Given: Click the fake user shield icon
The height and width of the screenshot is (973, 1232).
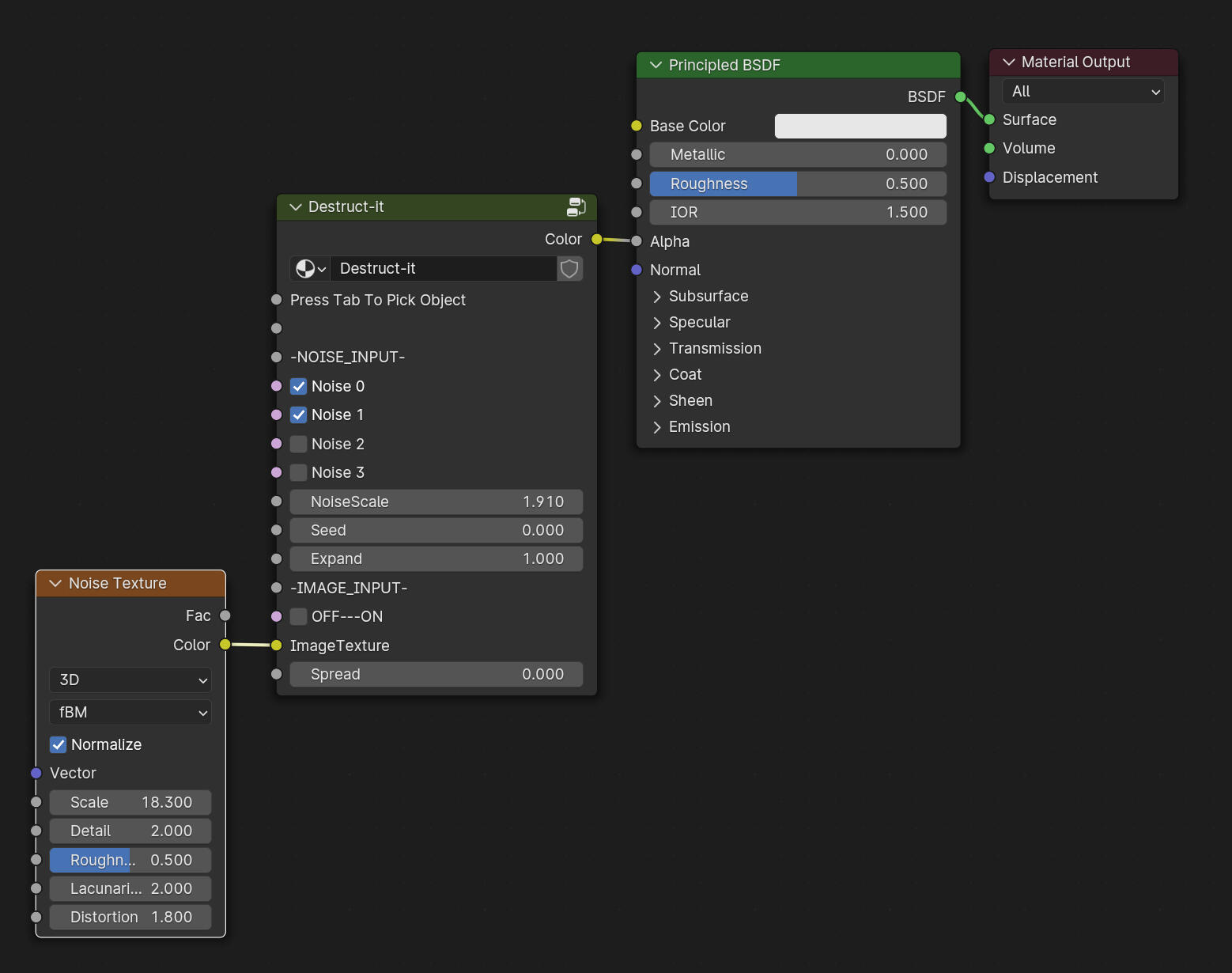Looking at the screenshot, I should point(569,269).
